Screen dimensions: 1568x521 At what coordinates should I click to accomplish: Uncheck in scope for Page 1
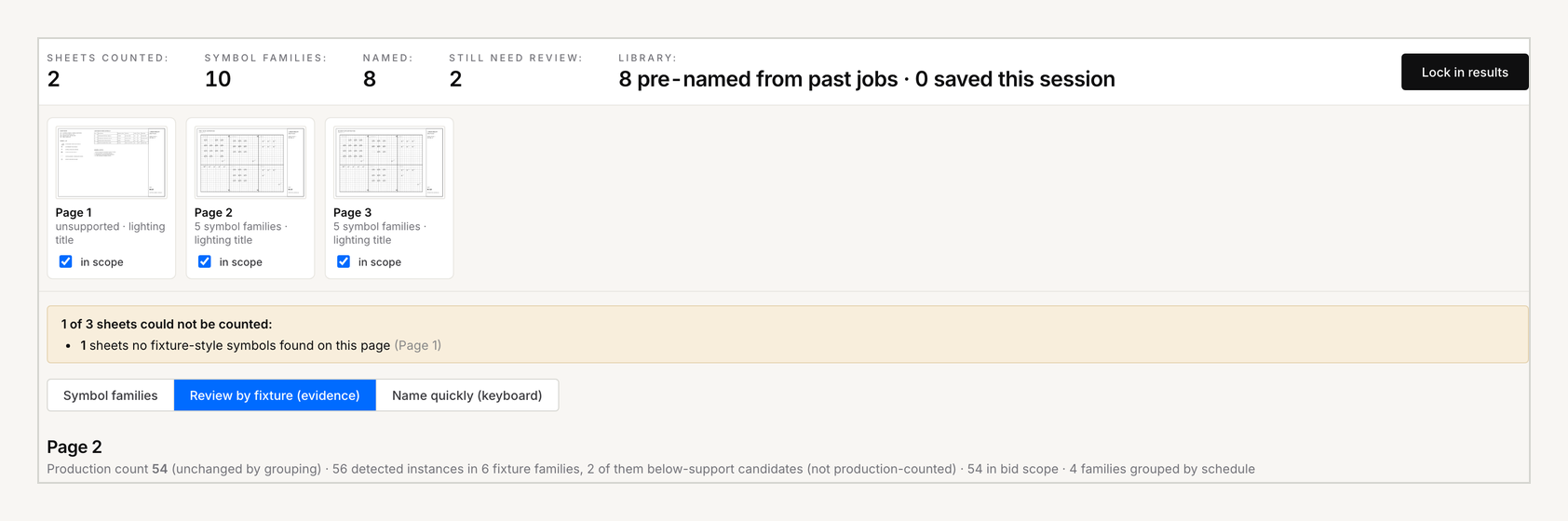point(66,261)
